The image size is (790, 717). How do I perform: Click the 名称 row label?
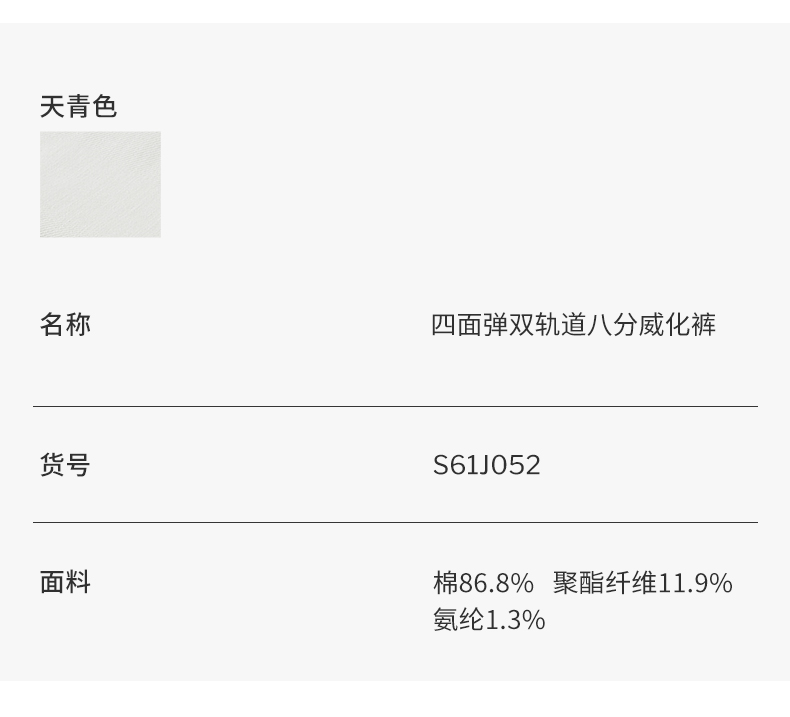coord(65,324)
